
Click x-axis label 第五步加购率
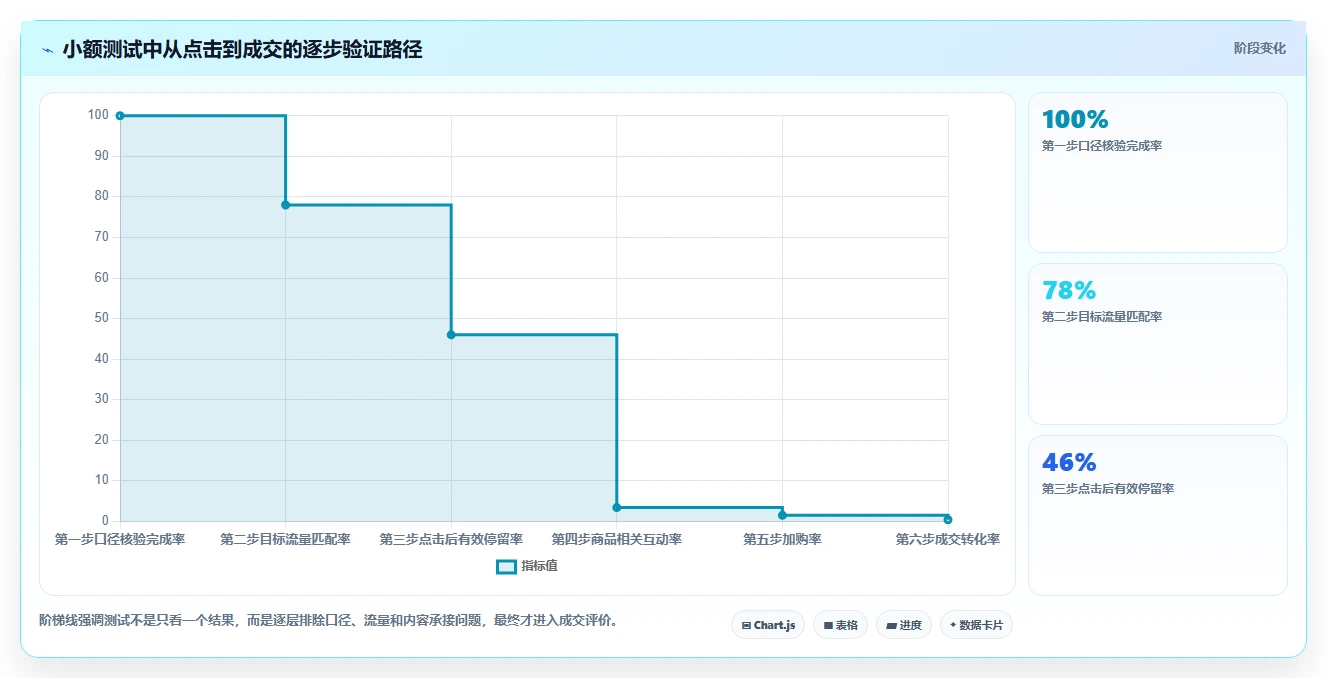coord(782,540)
